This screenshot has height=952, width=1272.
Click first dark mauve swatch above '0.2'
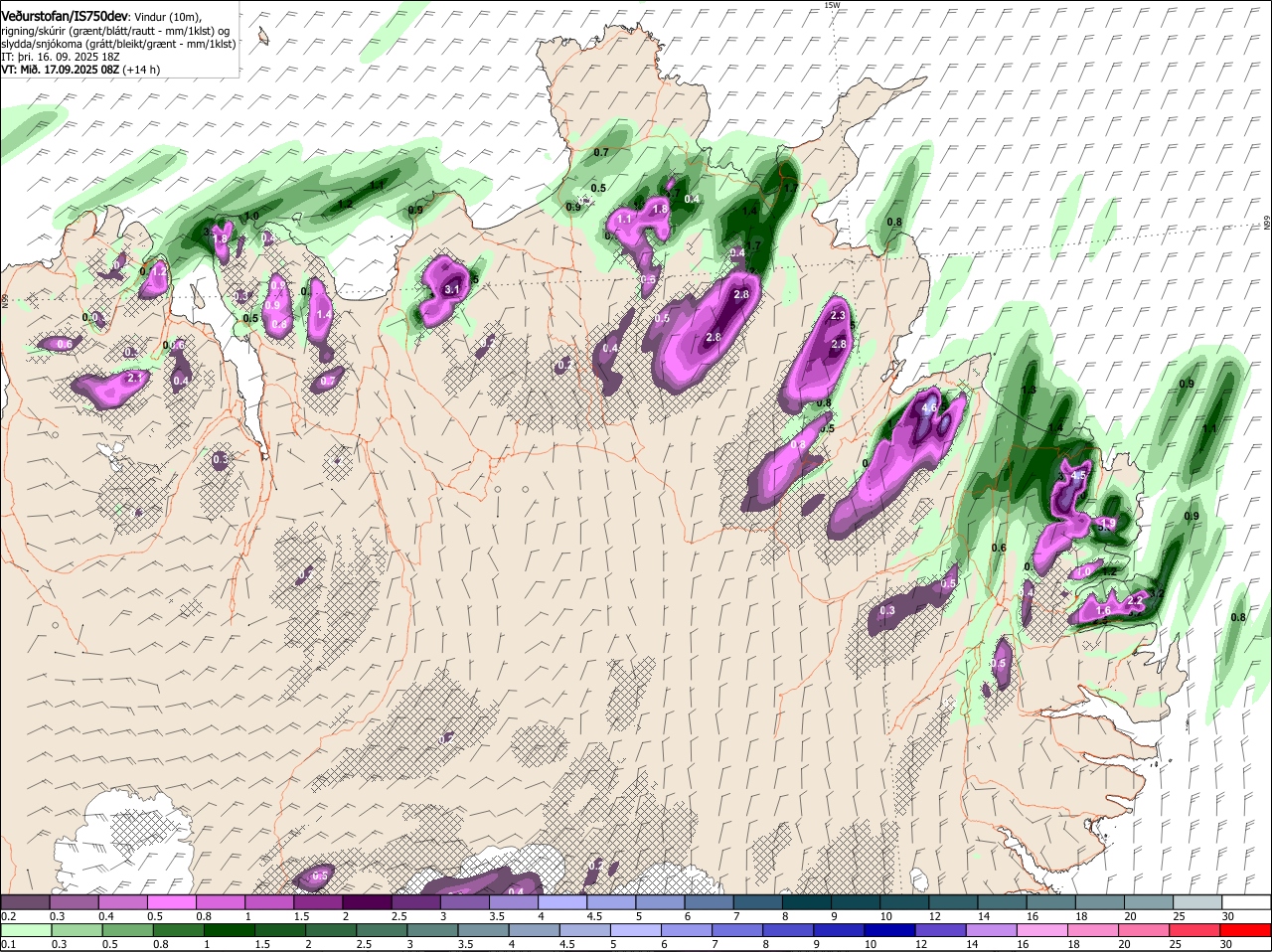pyautogui.click(x=25, y=901)
